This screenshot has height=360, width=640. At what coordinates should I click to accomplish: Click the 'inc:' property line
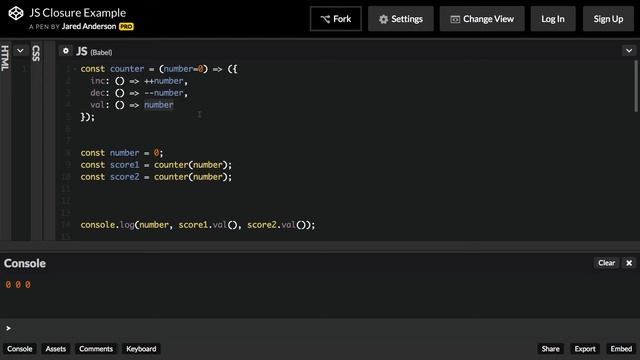pyautogui.click(x=139, y=81)
